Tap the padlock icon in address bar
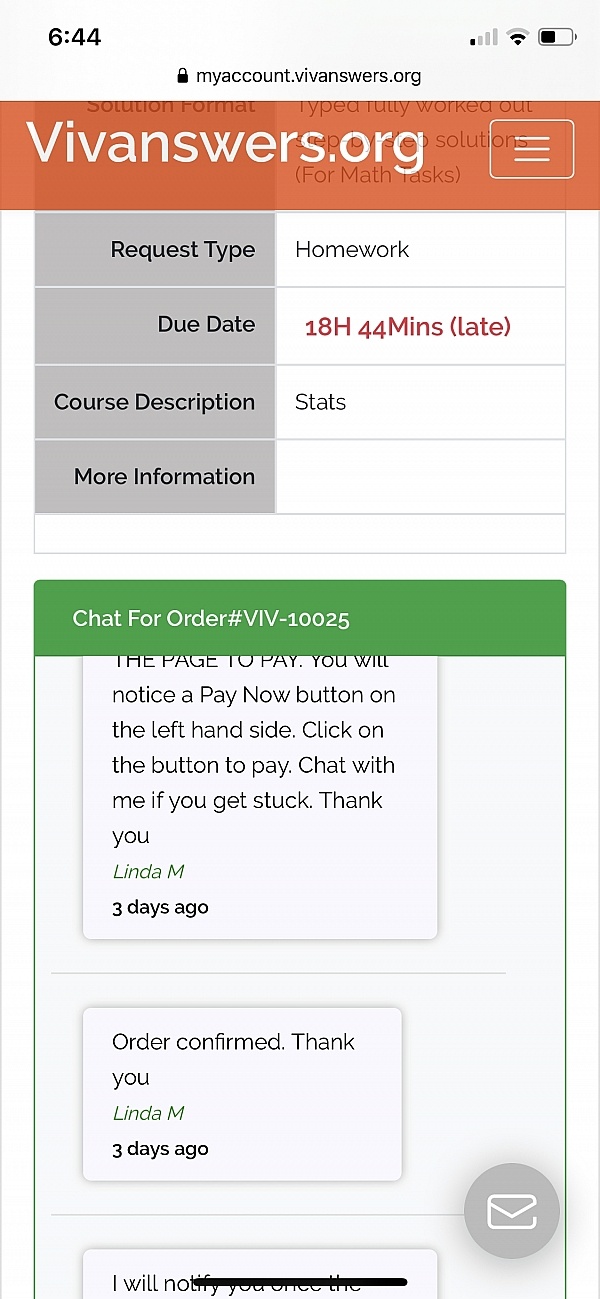 [182, 76]
